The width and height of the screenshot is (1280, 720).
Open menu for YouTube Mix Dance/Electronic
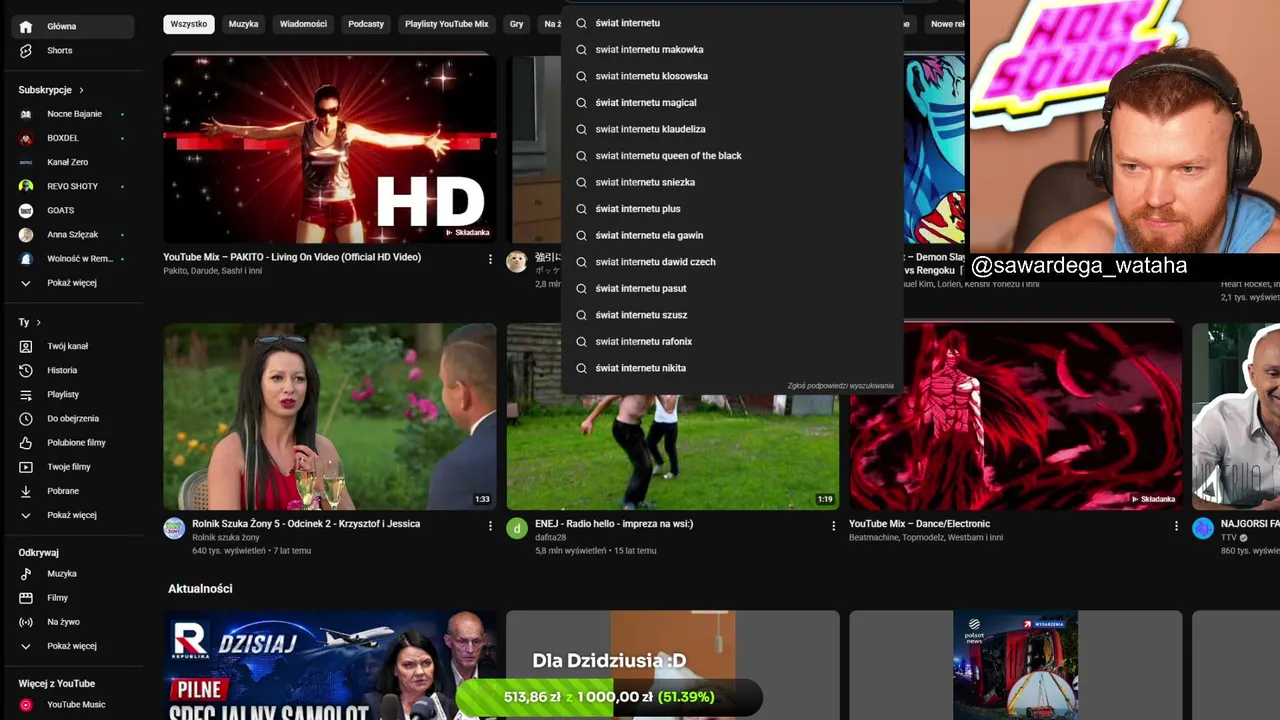coord(1176,526)
